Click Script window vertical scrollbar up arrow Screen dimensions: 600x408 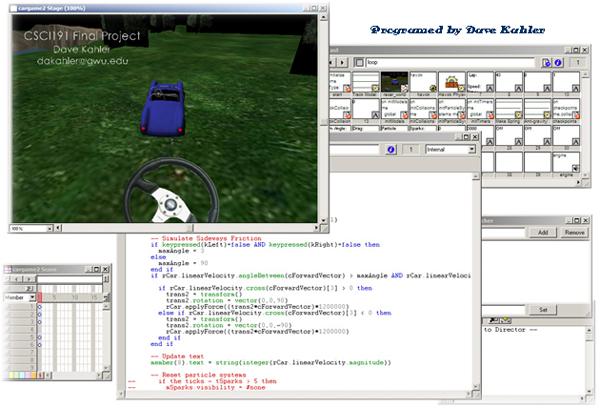pos(476,176)
